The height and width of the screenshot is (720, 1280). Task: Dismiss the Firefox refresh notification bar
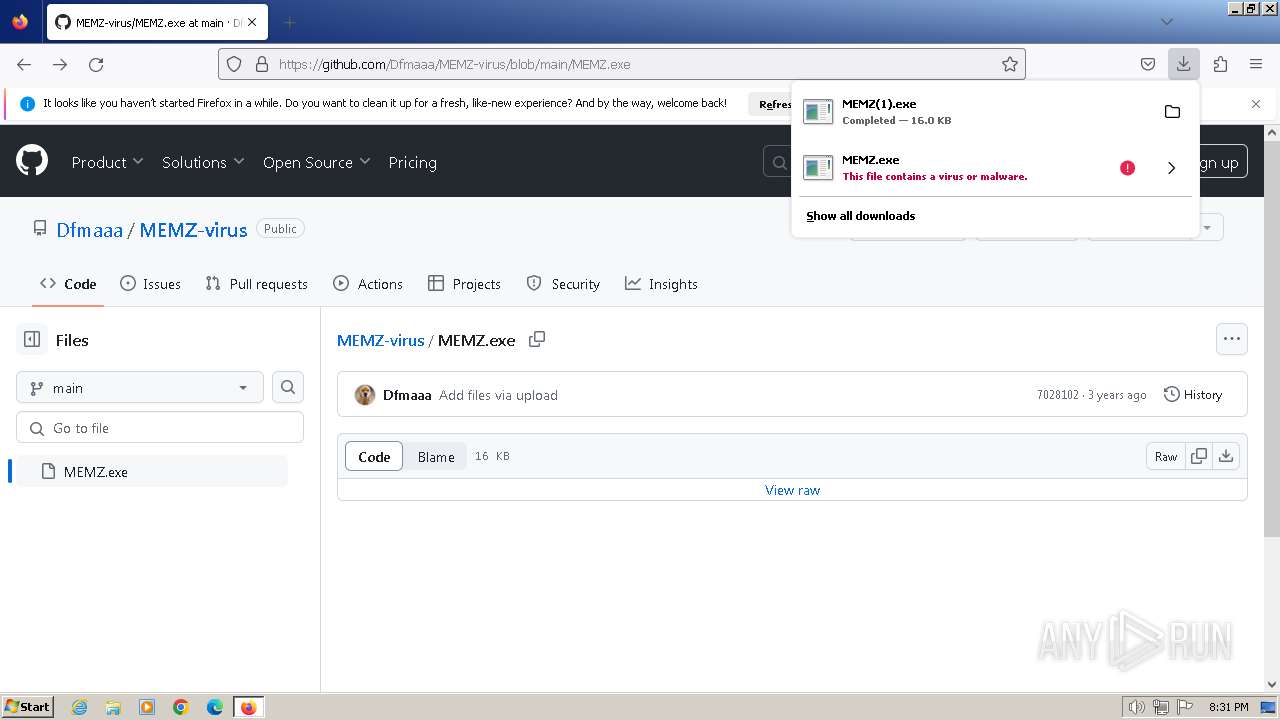click(1256, 103)
